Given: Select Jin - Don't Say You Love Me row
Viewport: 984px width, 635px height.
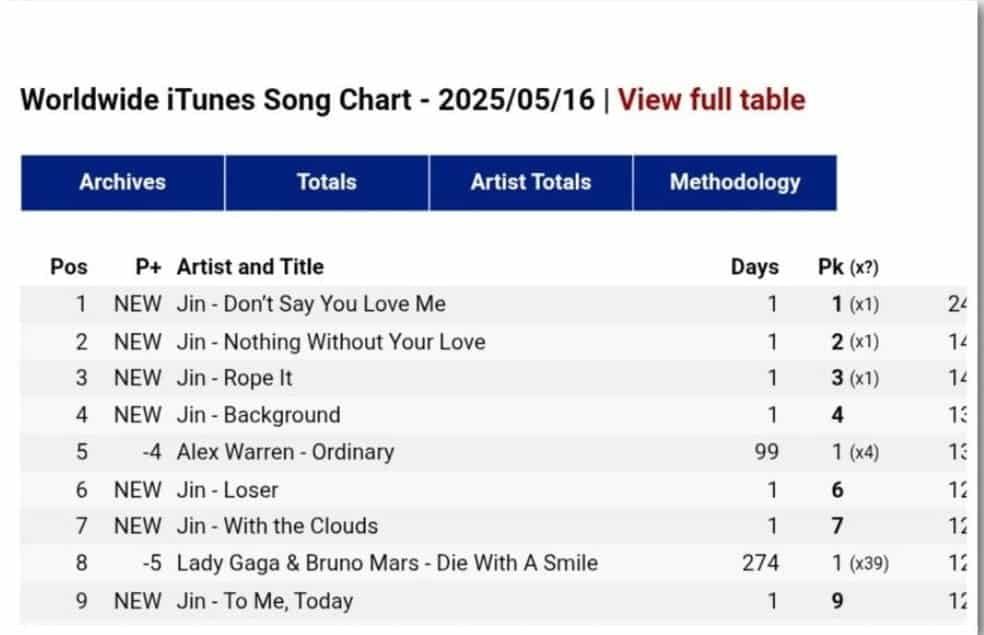Looking at the screenshot, I should [311, 304].
